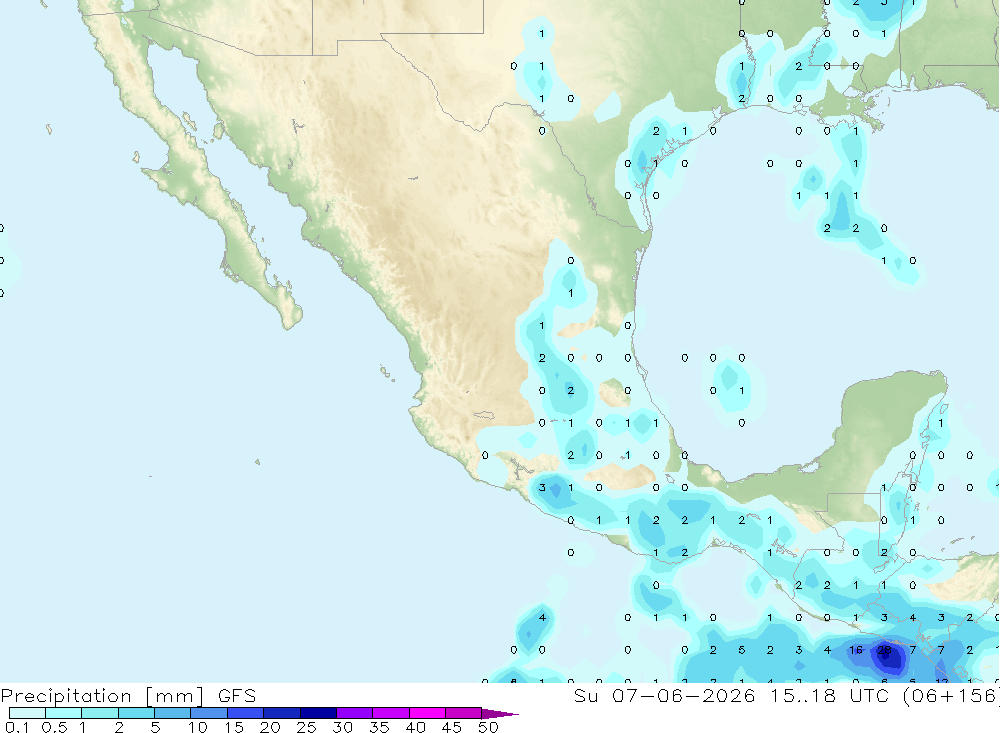Click the "15" legend scale label
The height and width of the screenshot is (733, 1000).
pyautogui.click(x=233, y=727)
